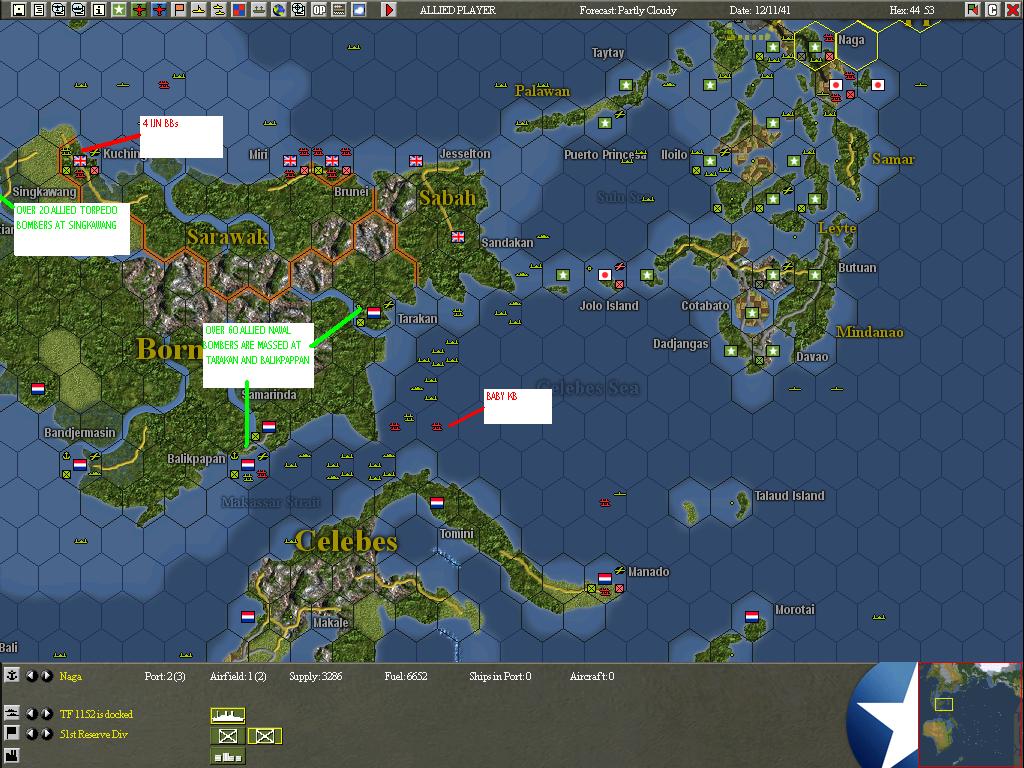The height and width of the screenshot is (768, 1024).
Task: Click the crosshair target toolbar icon
Action: [298, 9]
